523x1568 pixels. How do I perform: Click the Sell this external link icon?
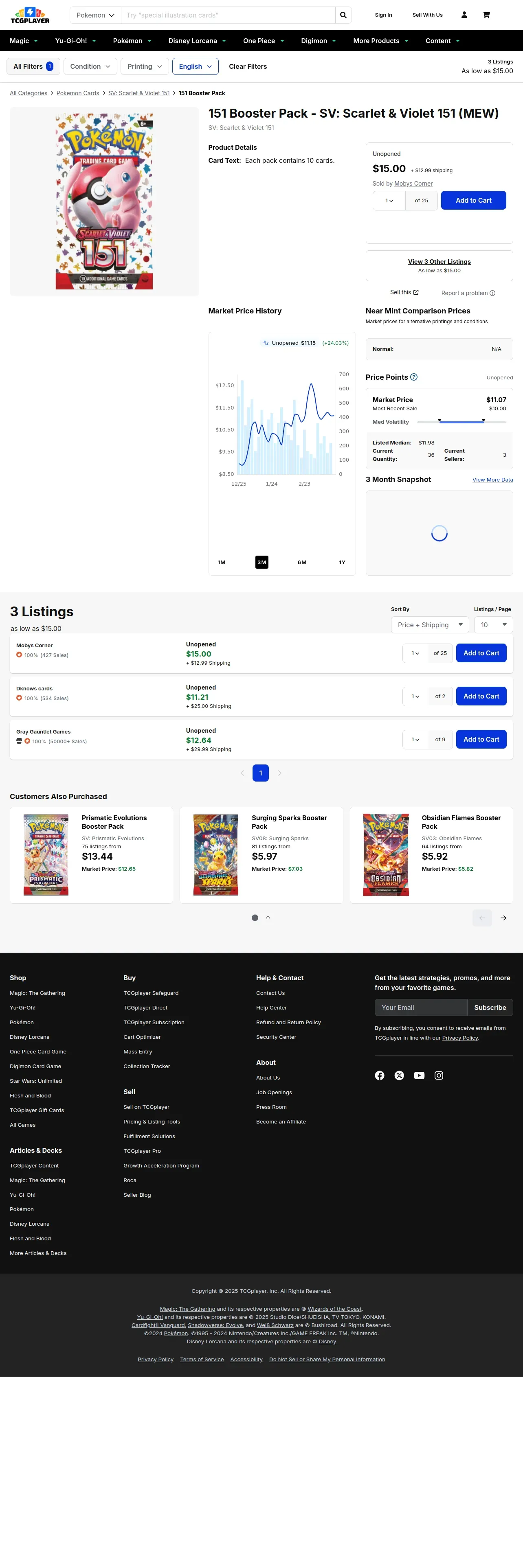(416, 293)
